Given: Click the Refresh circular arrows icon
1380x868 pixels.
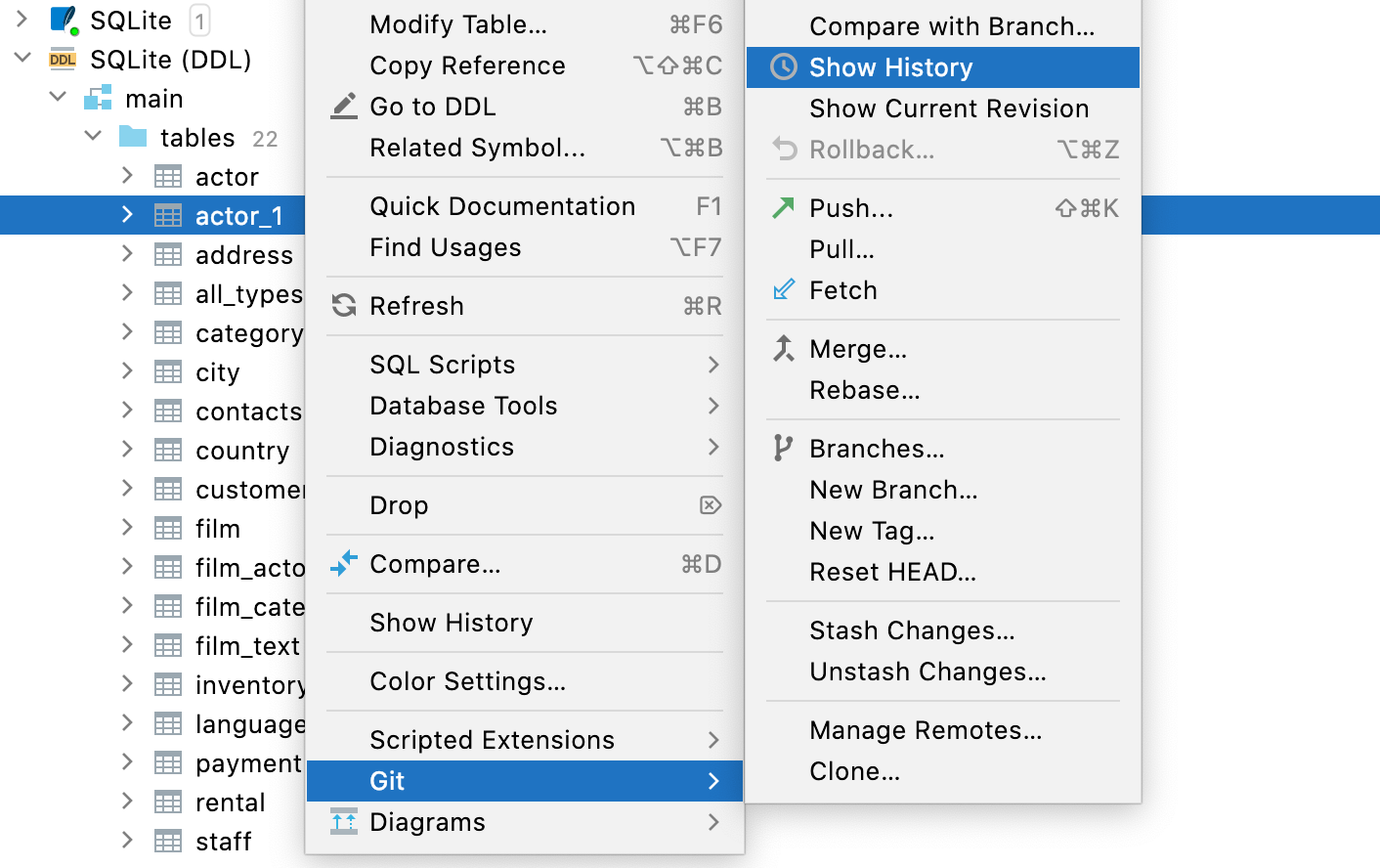Looking at the screenshot, I should pyautogui.click(x=343, y=305).
